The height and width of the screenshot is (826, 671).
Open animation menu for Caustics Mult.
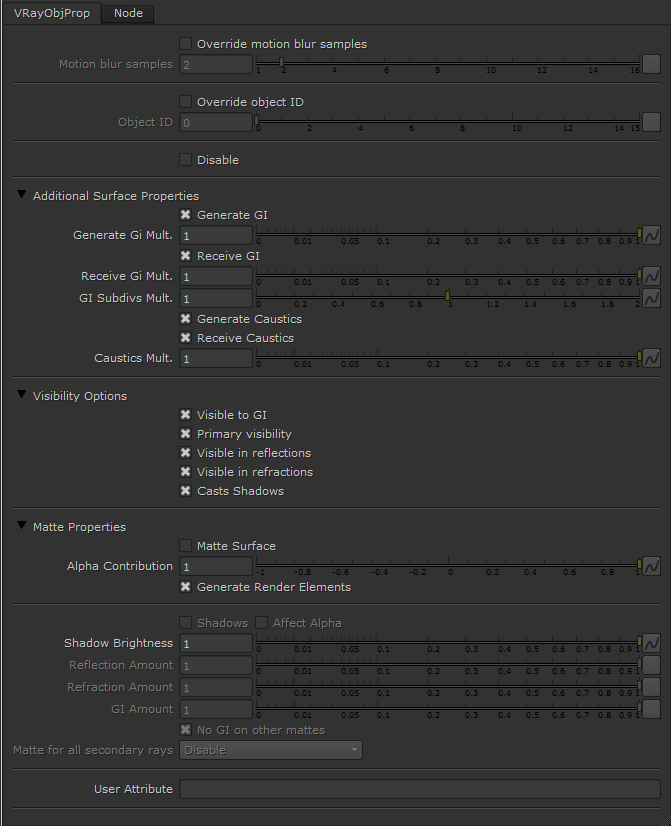click(x=652, y=358)
